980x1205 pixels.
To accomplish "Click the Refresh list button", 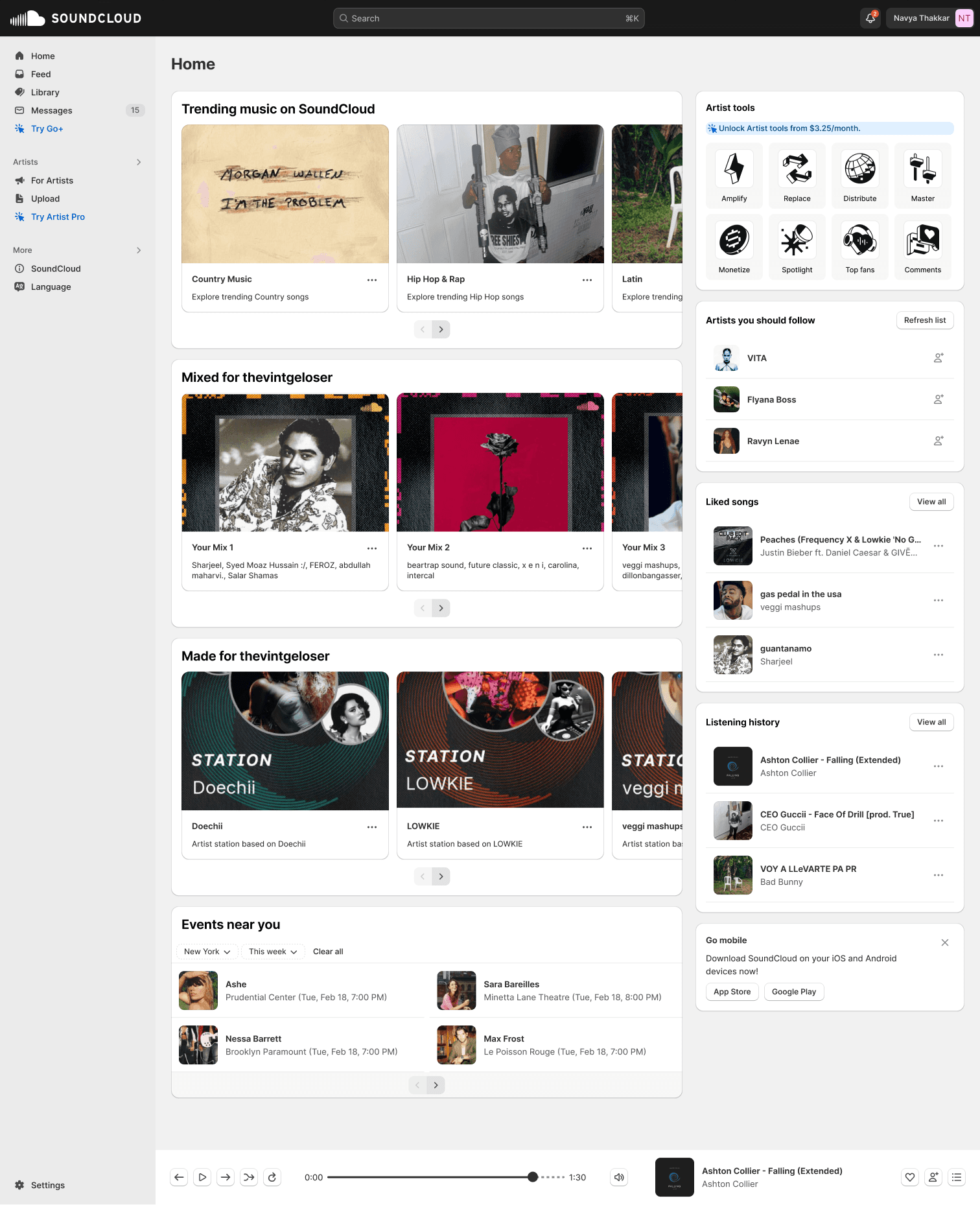I will click(x=925, y=320).
